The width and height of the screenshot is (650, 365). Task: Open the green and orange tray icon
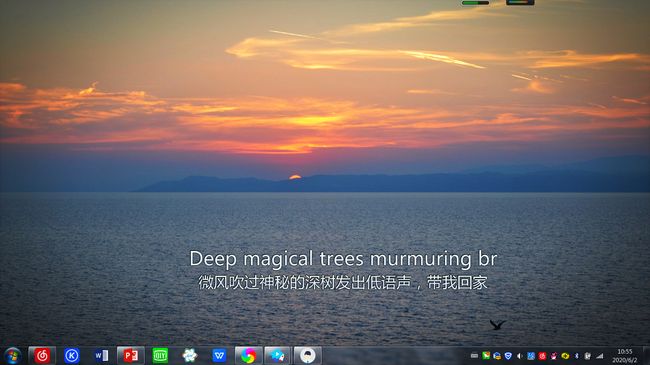[486, 356]
